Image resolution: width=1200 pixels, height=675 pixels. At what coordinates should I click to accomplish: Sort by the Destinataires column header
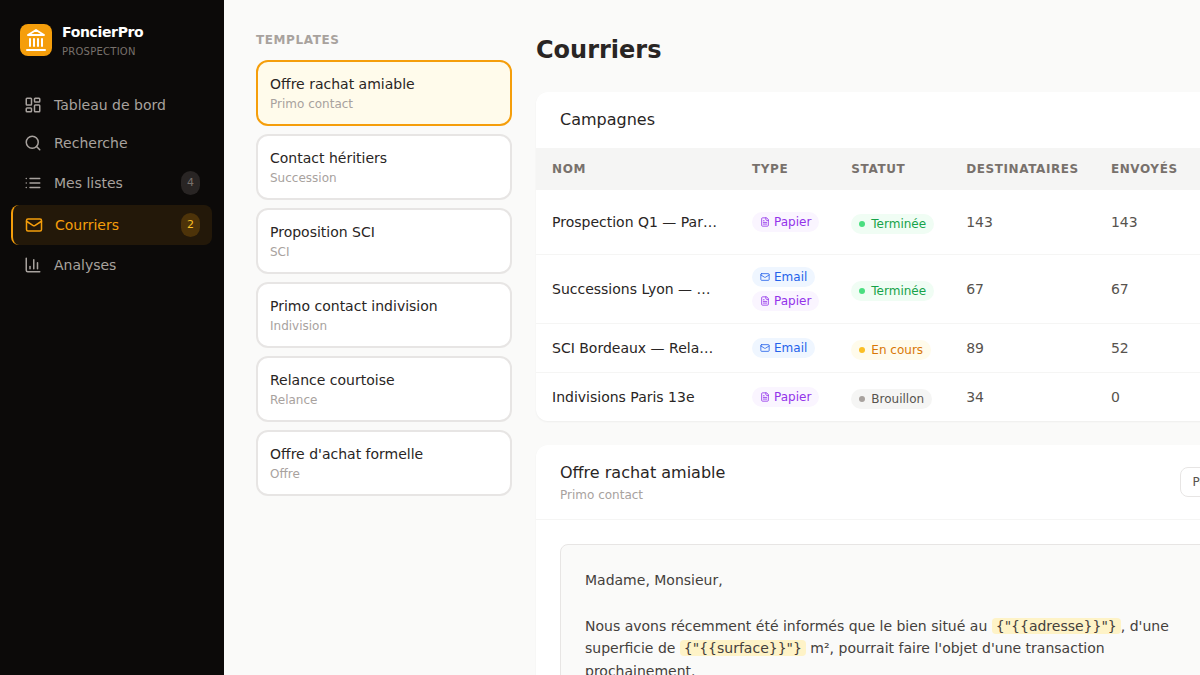(1022, 169)
